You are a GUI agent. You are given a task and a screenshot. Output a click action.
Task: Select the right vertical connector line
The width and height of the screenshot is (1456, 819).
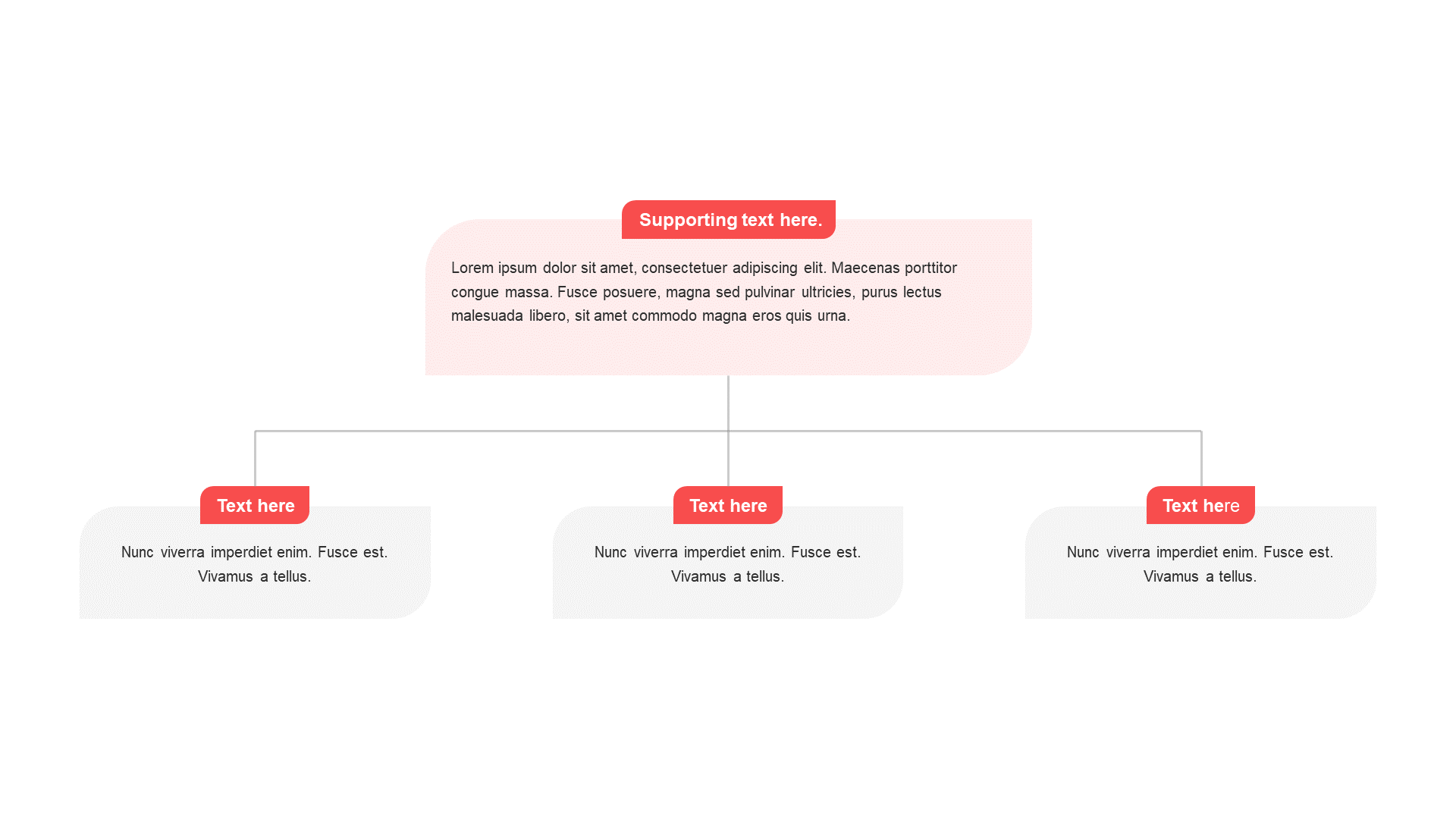(1201, 459)
